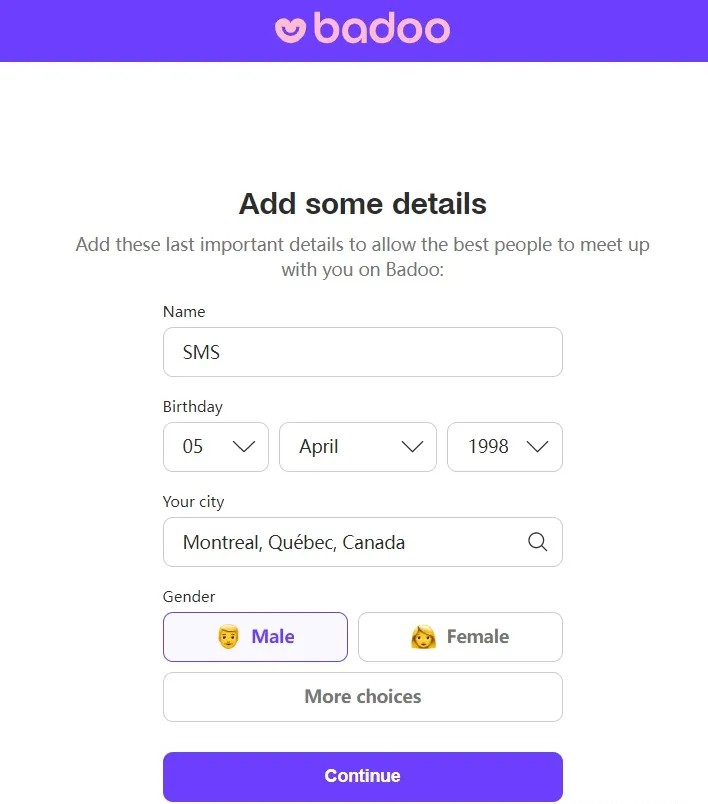The height and width of the screenshot is (804, 708).
Task: Click the badoo wordmark in the header
Action: pyautogui.click(x=381, y=29)
